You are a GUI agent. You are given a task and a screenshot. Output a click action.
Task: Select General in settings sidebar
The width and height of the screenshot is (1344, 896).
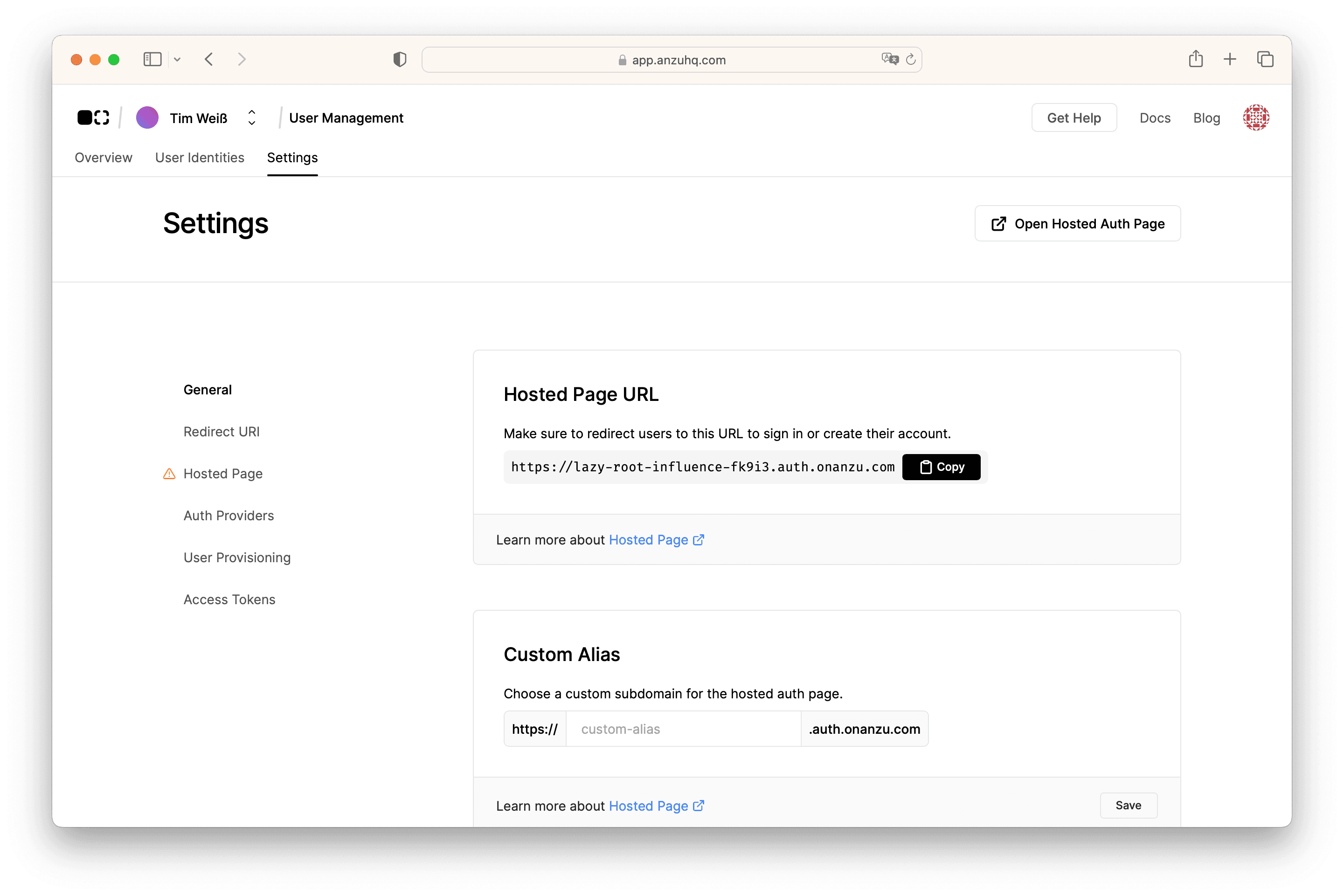click(x=208, y=390)
